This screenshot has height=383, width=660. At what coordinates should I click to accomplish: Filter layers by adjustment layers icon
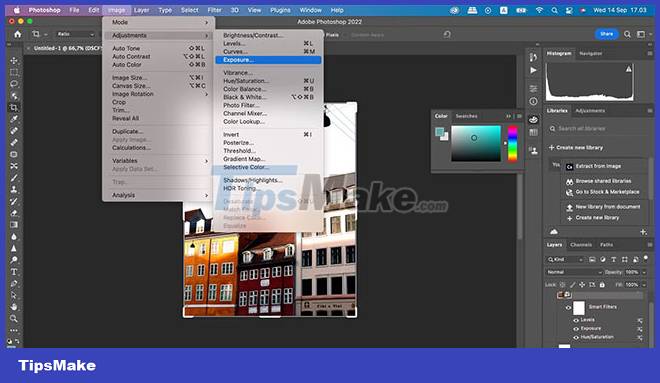(x=603, y=260)
